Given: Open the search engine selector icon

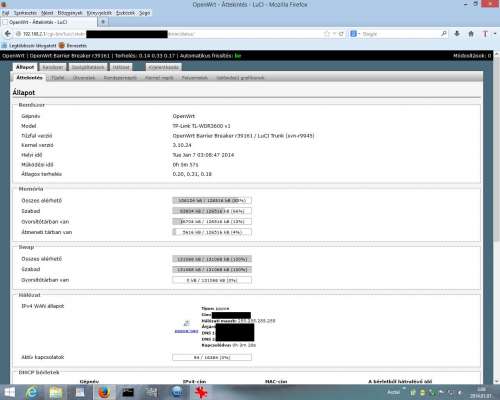Looking at the screenshot, I should pyautogui.click(x=354, y=34).
